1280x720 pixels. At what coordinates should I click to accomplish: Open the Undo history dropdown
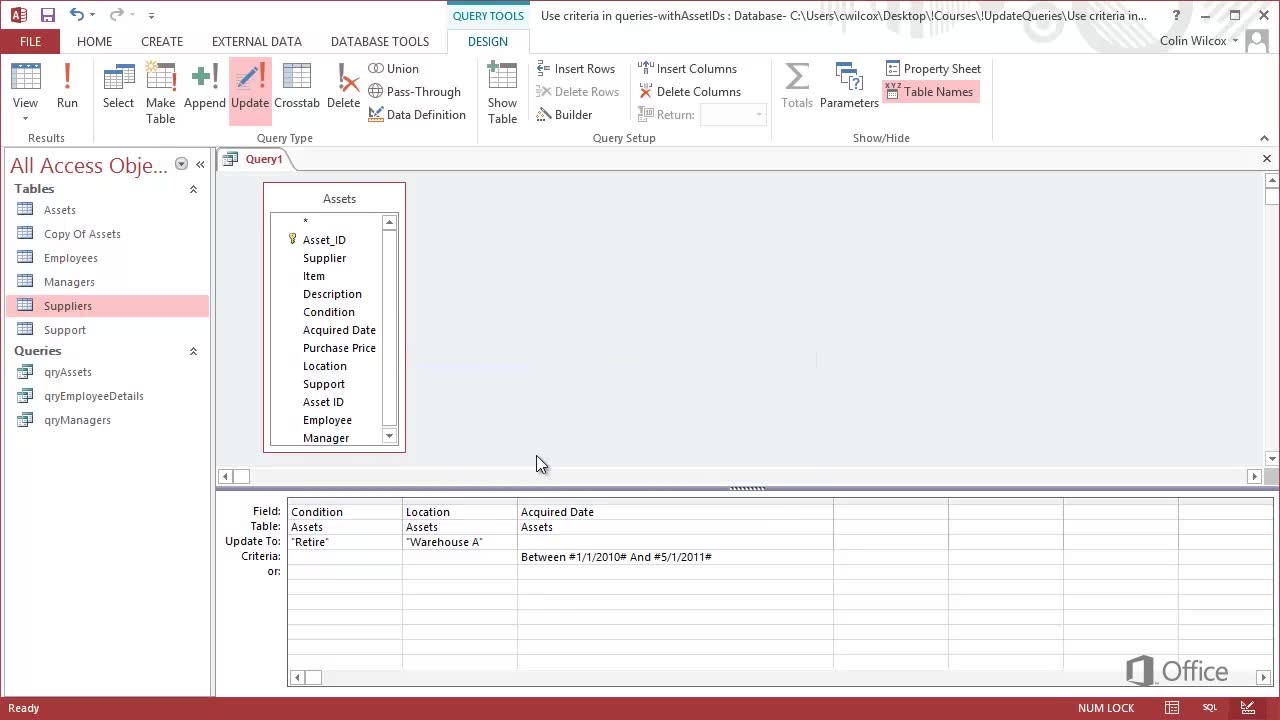click(x=92, y=15)
